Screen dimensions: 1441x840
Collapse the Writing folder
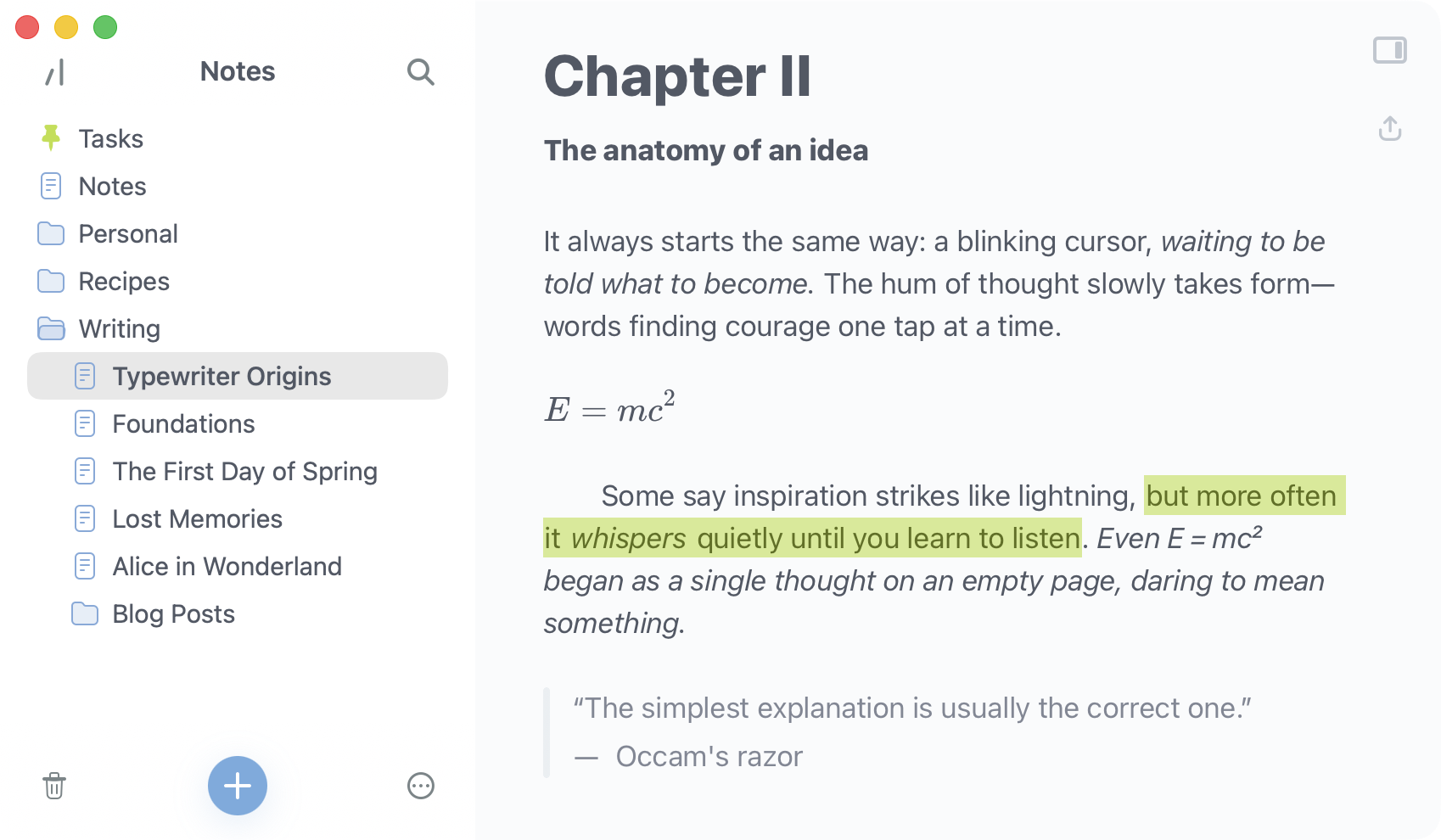[119, 328]
